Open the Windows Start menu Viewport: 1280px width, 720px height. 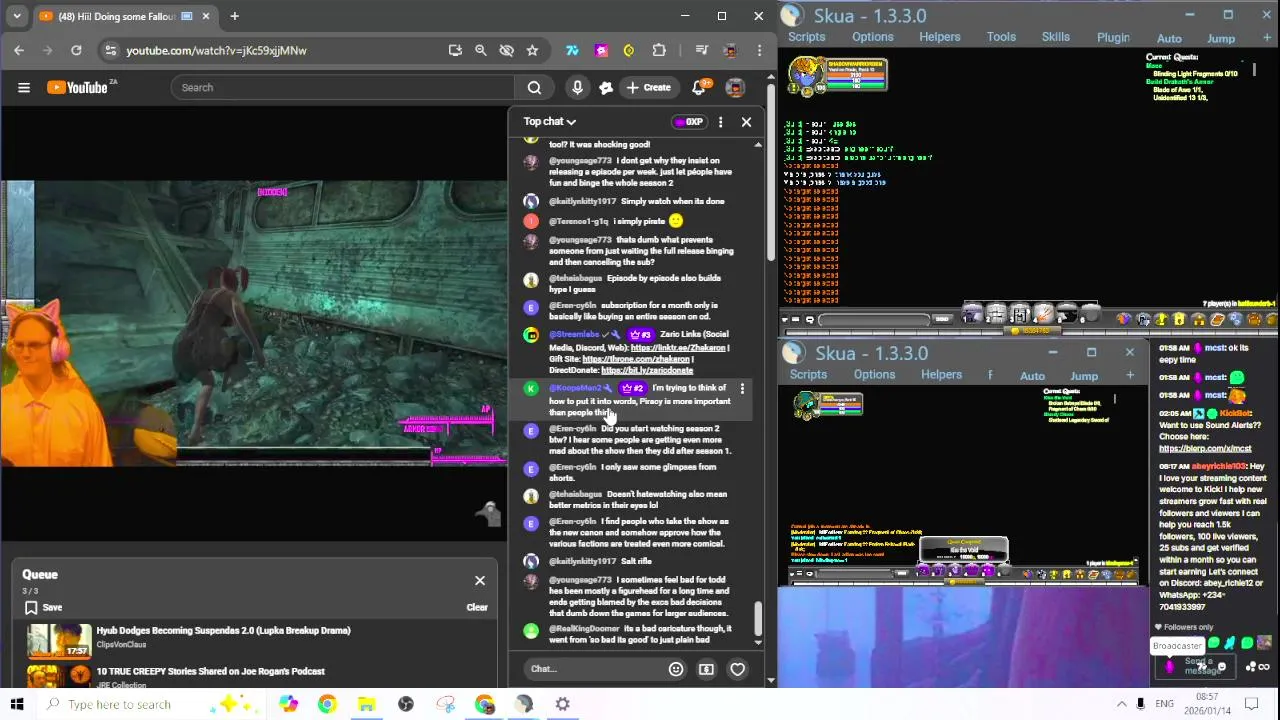point(16,704)
